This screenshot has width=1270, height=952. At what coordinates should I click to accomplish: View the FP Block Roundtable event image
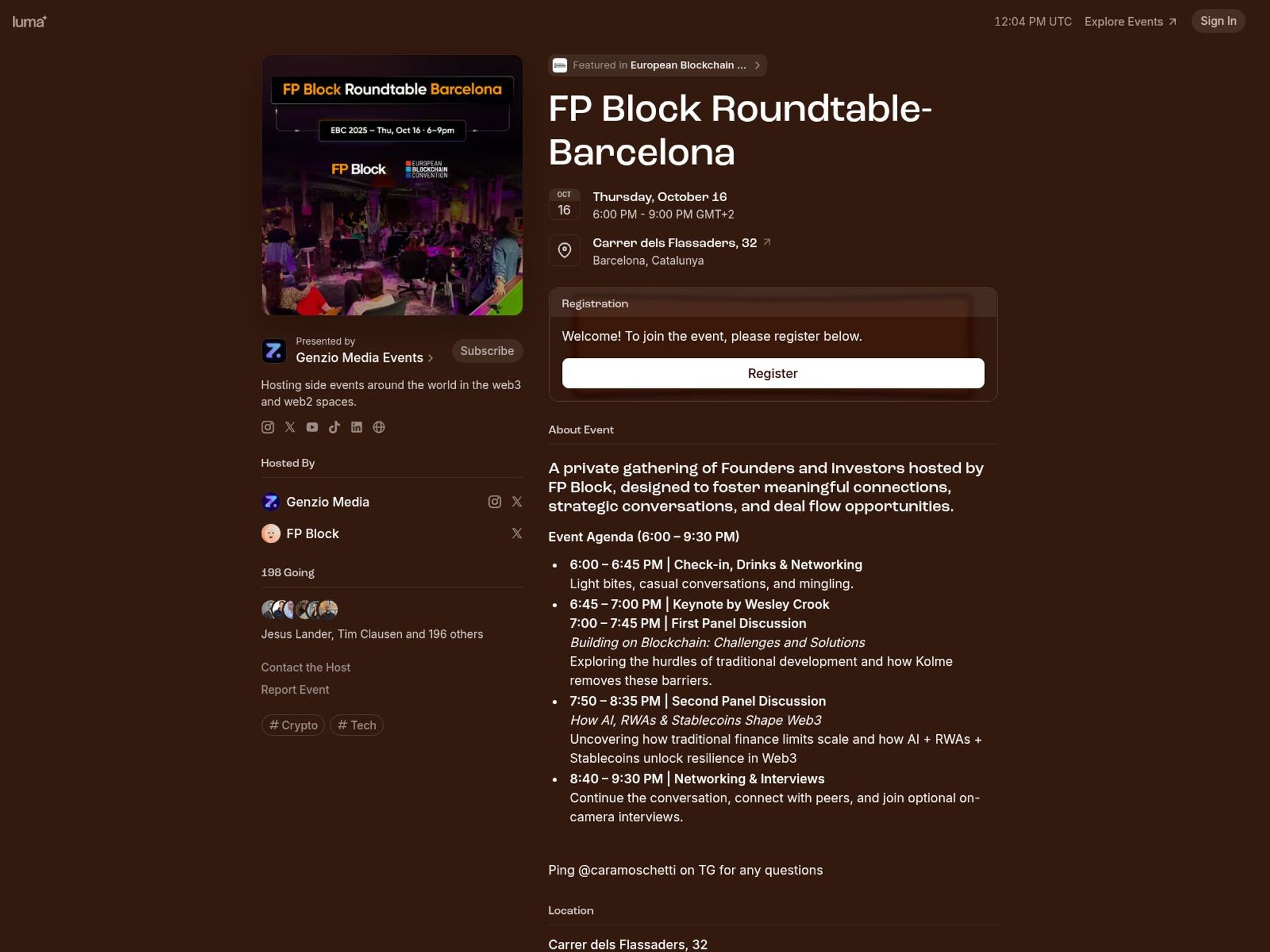[392, 185]
